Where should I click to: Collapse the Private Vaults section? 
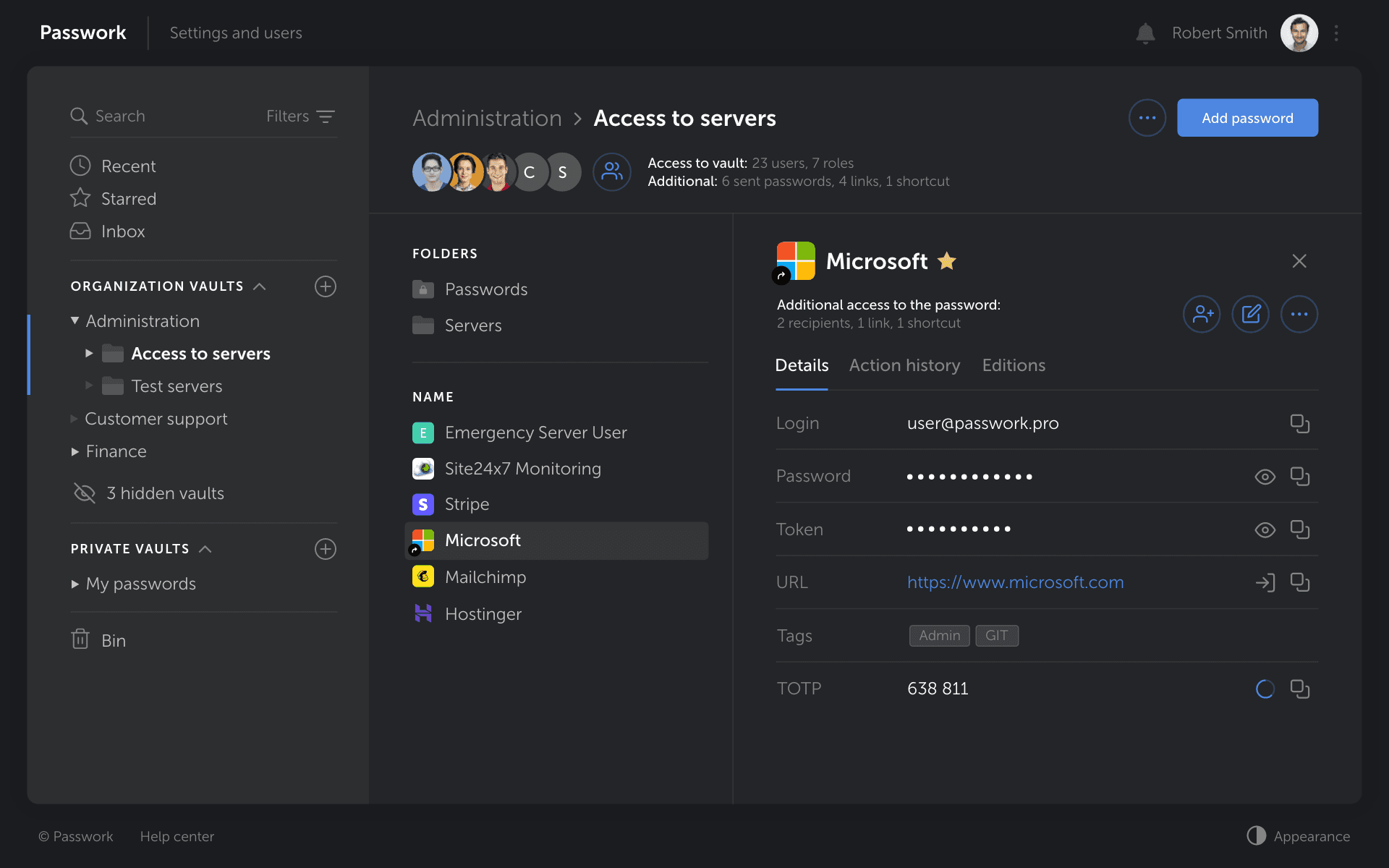(205, 549)
